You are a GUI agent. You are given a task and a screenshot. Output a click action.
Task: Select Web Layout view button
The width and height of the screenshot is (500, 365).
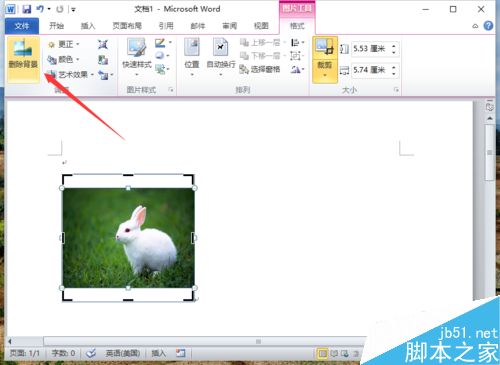(x=344, y=353)
